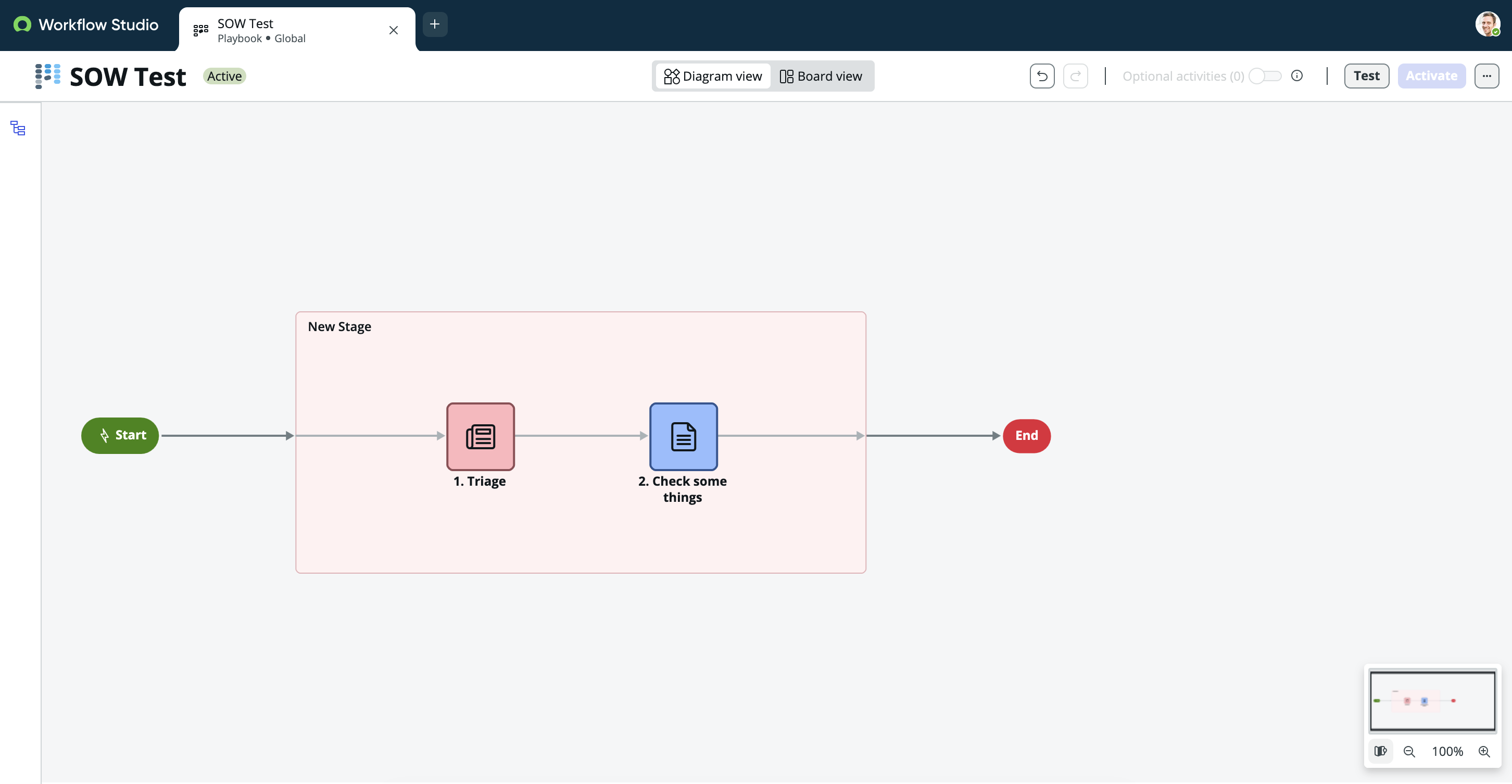The width and height of the screenshot is (1512, 784).
Task: Click the Activate button
Action: tap(1431, 77)
